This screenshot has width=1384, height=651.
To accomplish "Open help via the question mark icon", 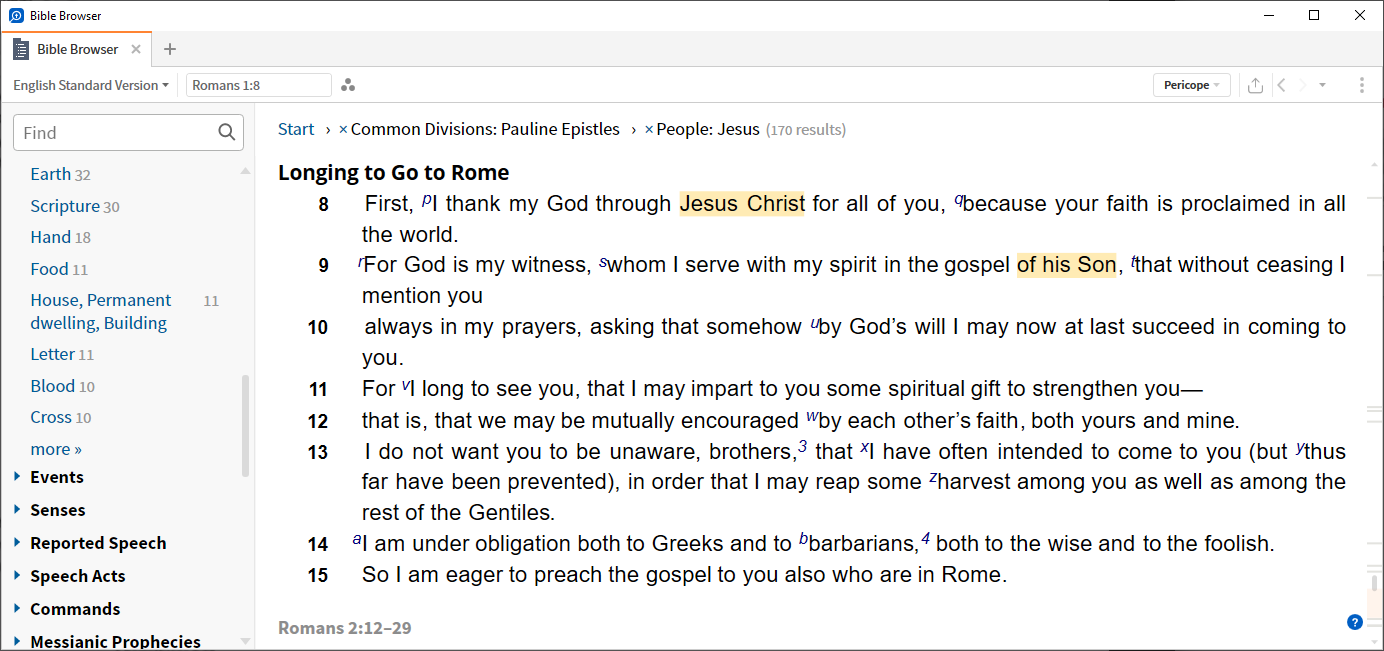I will (1355, 621).
